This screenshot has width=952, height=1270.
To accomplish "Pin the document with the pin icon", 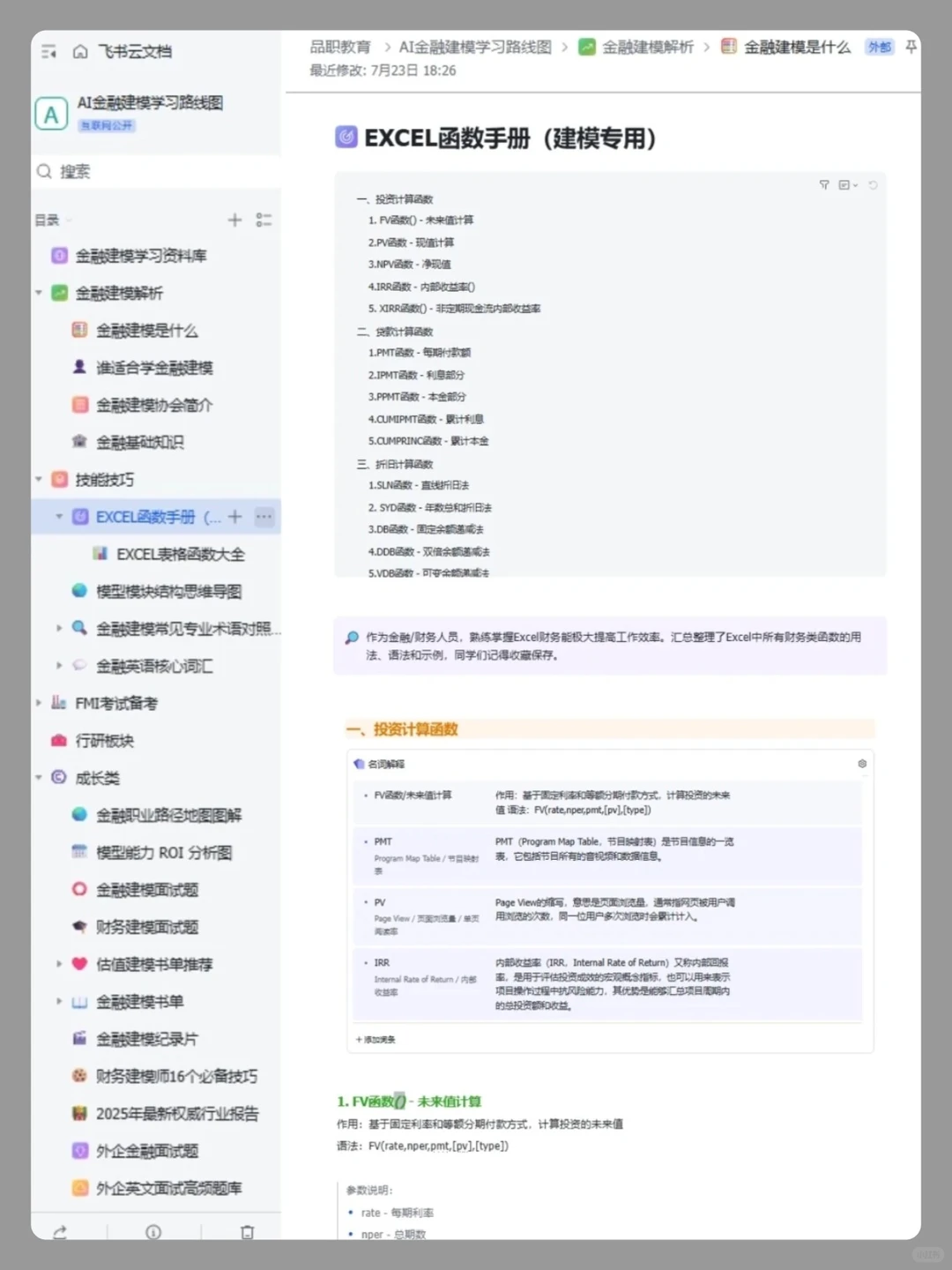I will click(911, 47).
